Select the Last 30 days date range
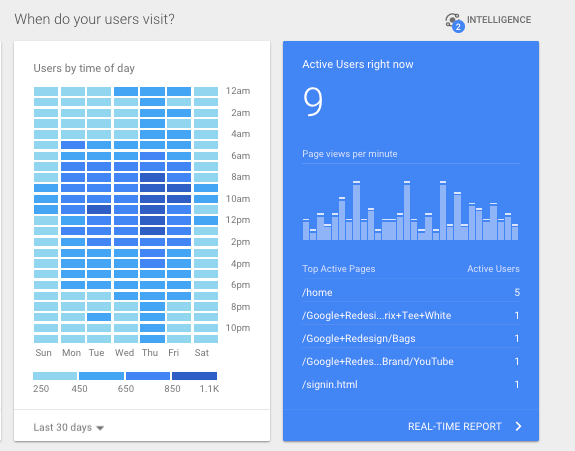The image size is (575, 451). 62,427
